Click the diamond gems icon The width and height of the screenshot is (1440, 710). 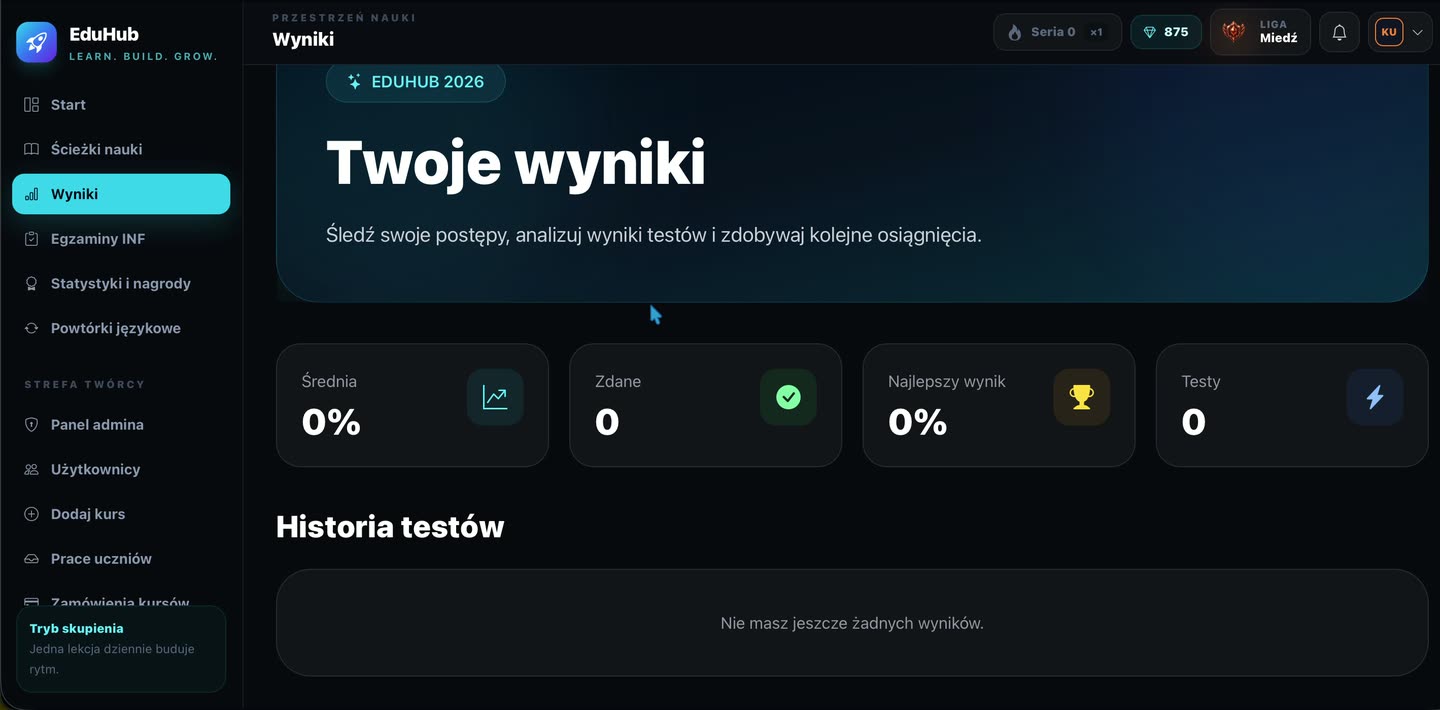(x=1150, y=32)
